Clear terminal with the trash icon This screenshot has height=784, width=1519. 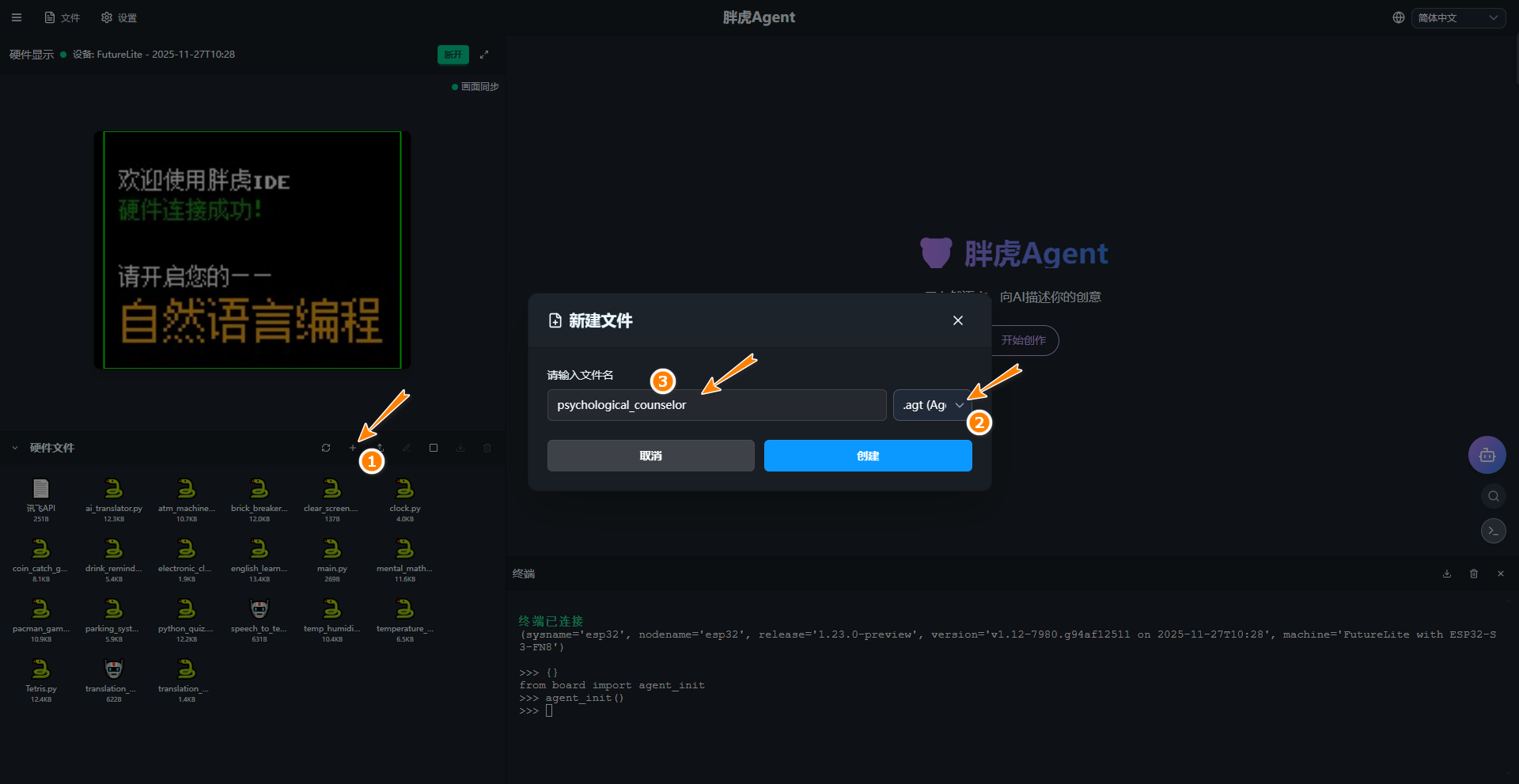tap(1474, 574)
